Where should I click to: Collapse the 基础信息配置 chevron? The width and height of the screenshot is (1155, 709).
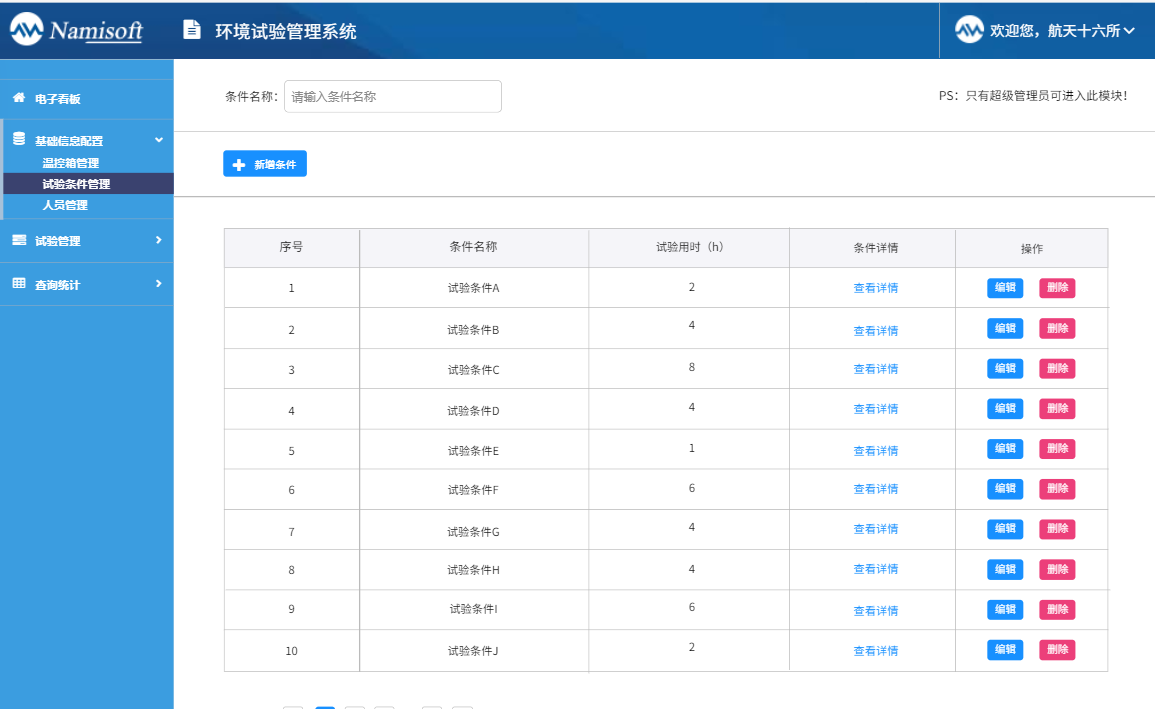coord(158,140)
